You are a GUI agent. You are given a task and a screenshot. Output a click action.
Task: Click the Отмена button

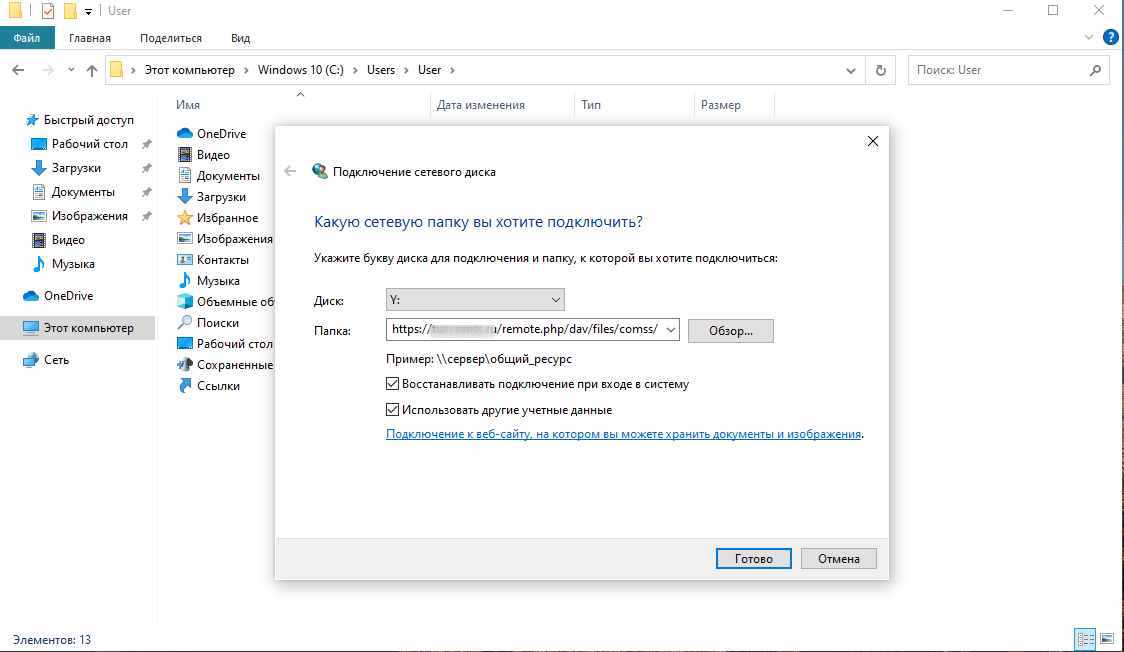click(x=839, y=559)
